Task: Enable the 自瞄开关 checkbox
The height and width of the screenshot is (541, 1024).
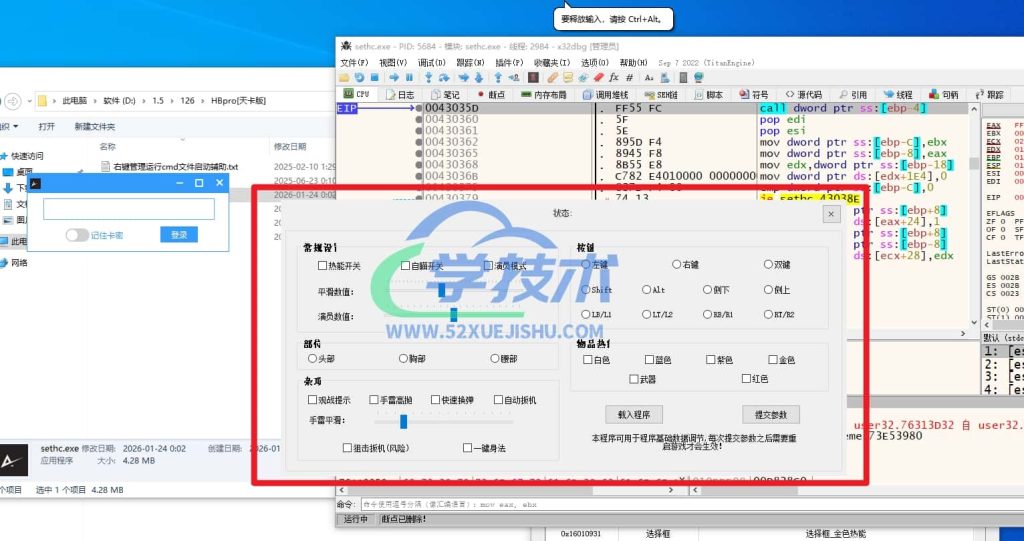Action: pyautogui.click(x=406, y=266)
